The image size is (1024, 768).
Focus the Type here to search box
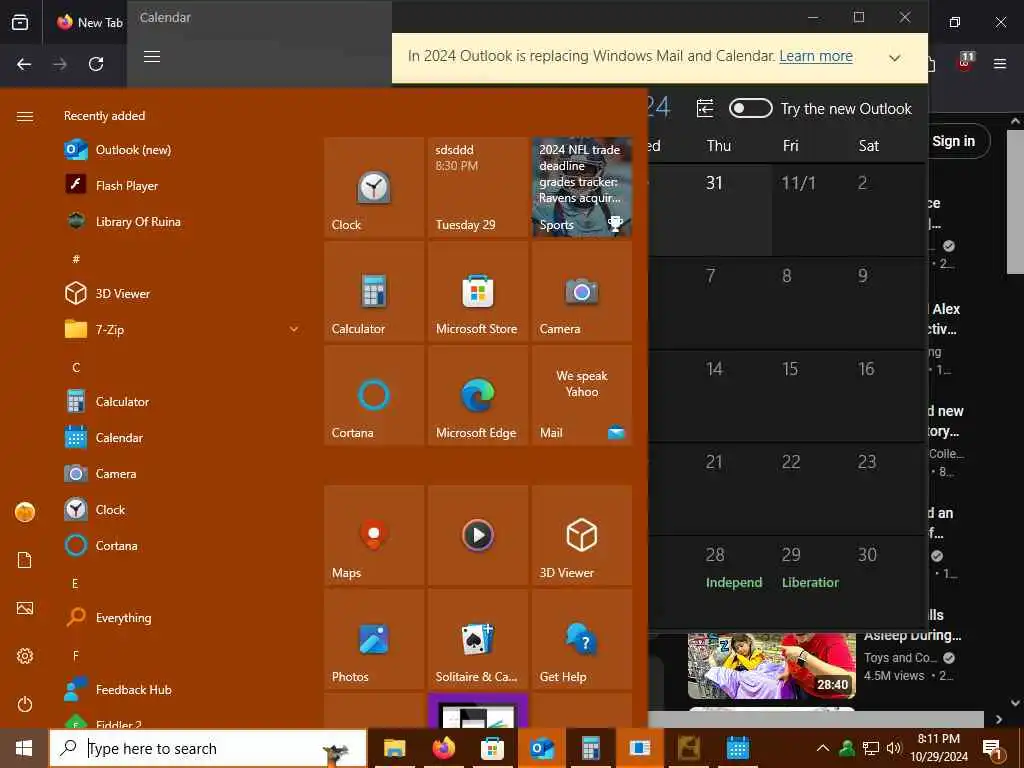click(208, 748)
